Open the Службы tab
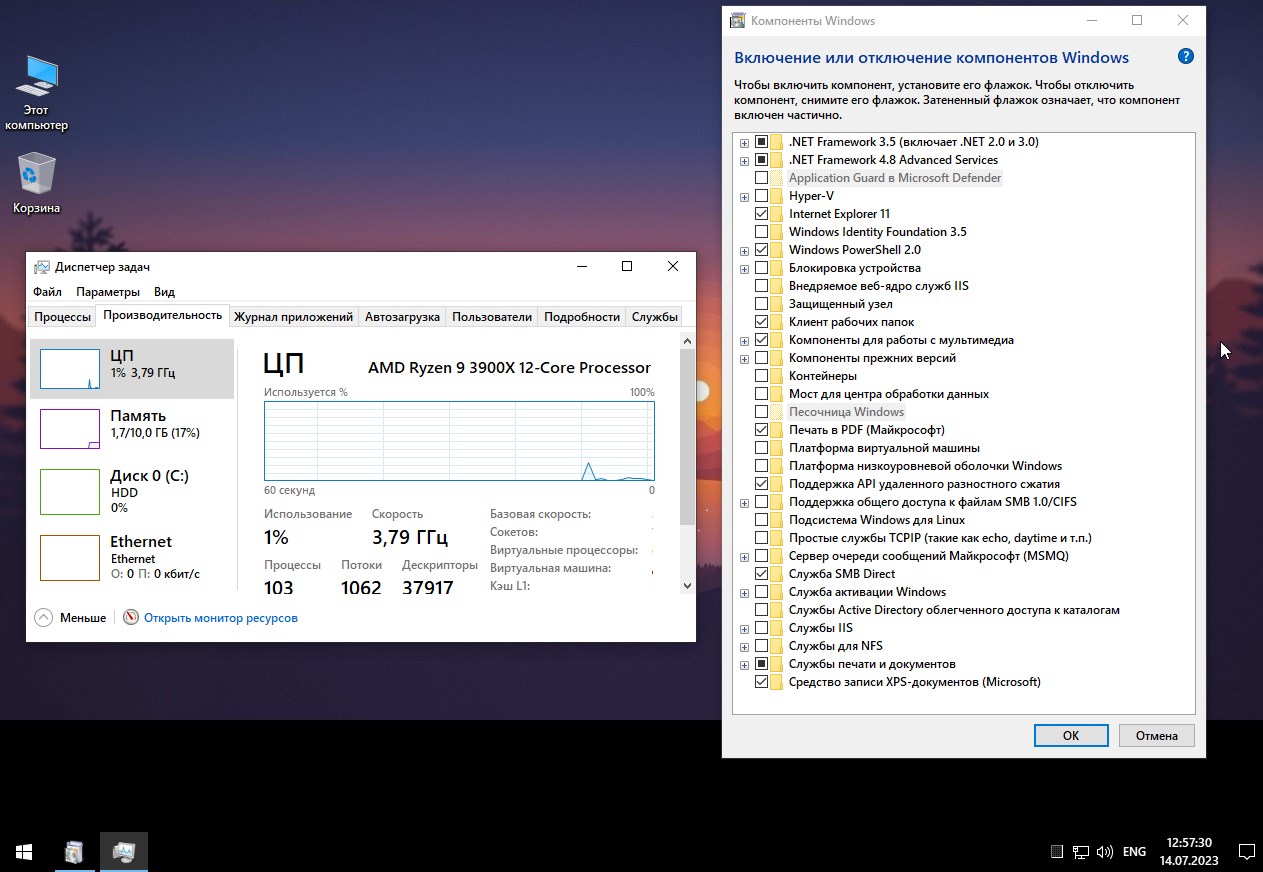This screenshot has width=1263, height=872. click(655, 317)
